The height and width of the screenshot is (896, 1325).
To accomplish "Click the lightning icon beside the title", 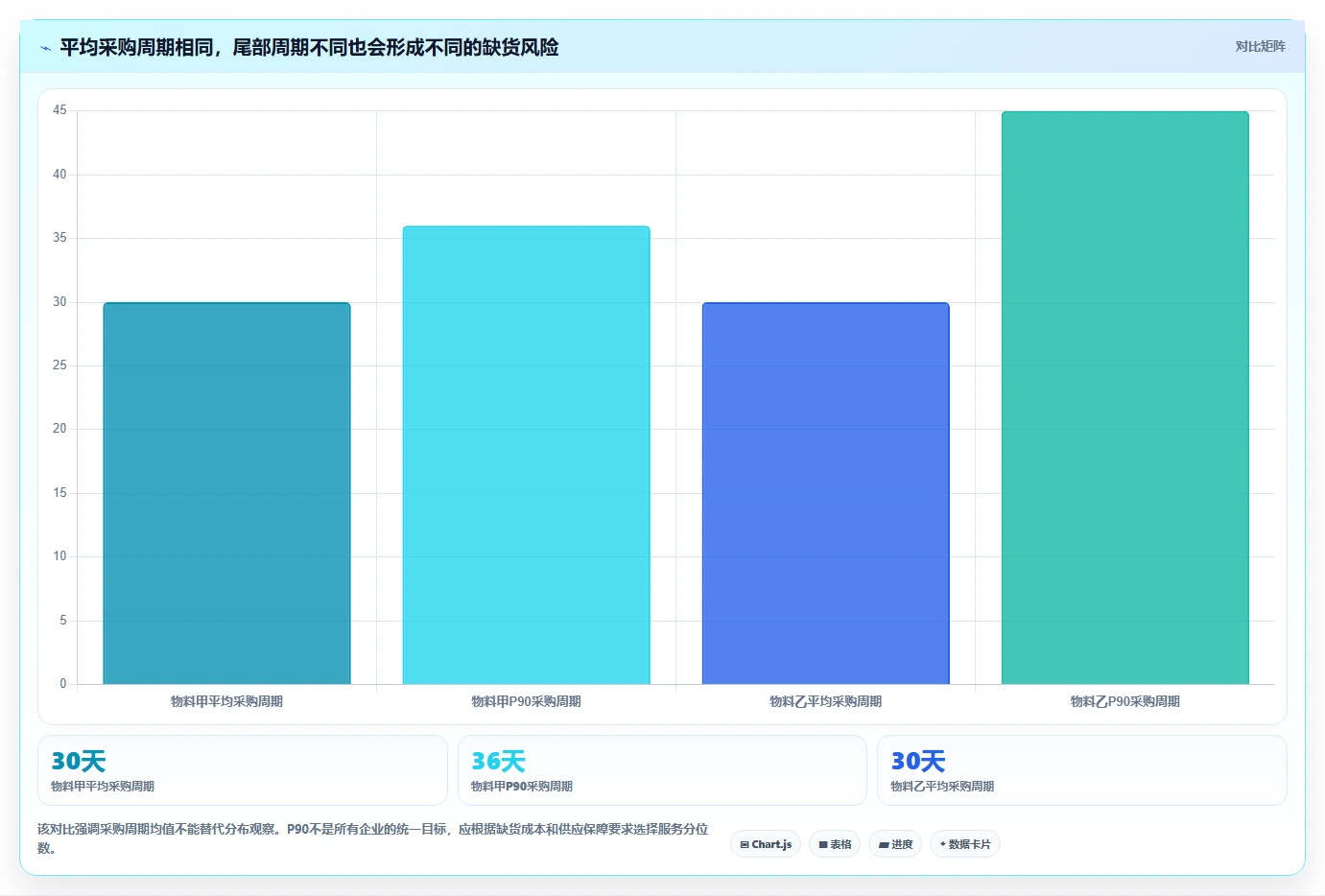I will 45,48.
